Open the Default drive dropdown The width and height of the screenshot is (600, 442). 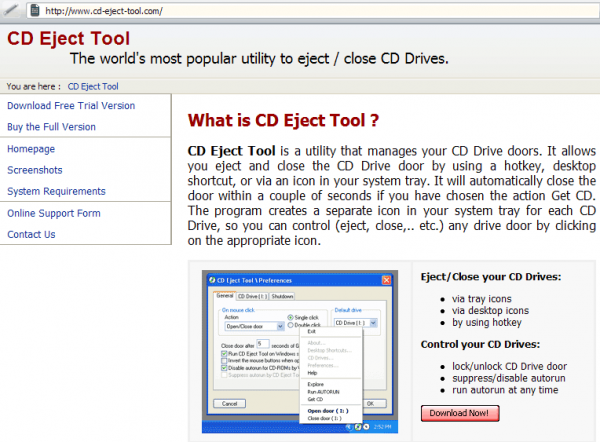click(373, 323)
